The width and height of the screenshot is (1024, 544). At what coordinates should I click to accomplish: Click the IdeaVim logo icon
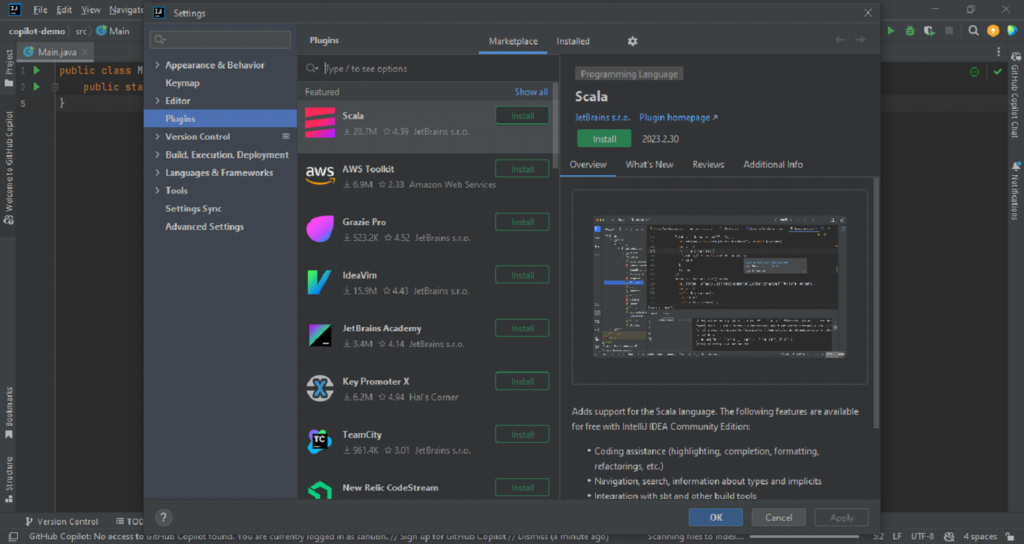coord(320,282)
